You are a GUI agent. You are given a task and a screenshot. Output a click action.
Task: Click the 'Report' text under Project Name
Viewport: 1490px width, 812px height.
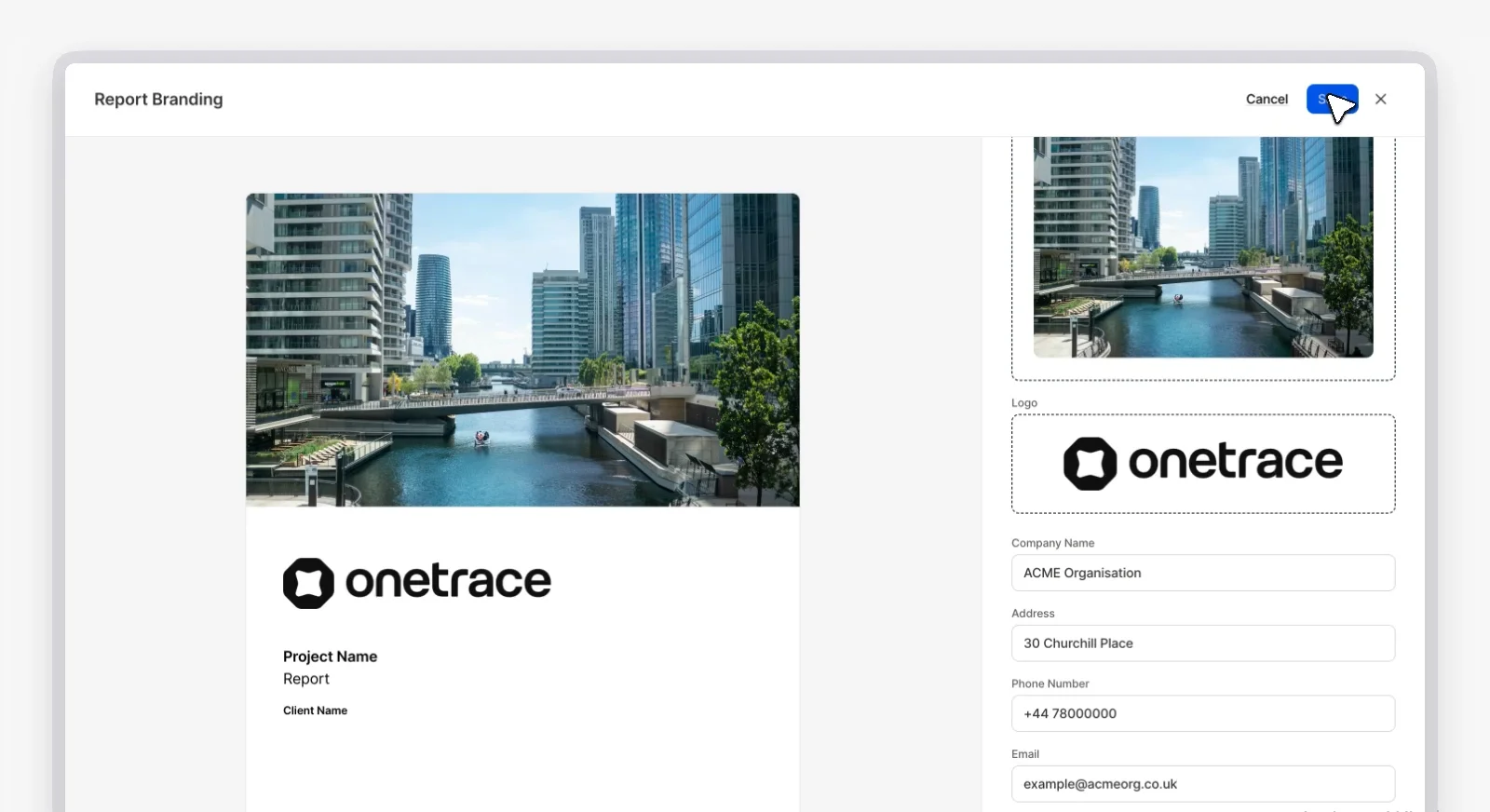tap(306, 679)
